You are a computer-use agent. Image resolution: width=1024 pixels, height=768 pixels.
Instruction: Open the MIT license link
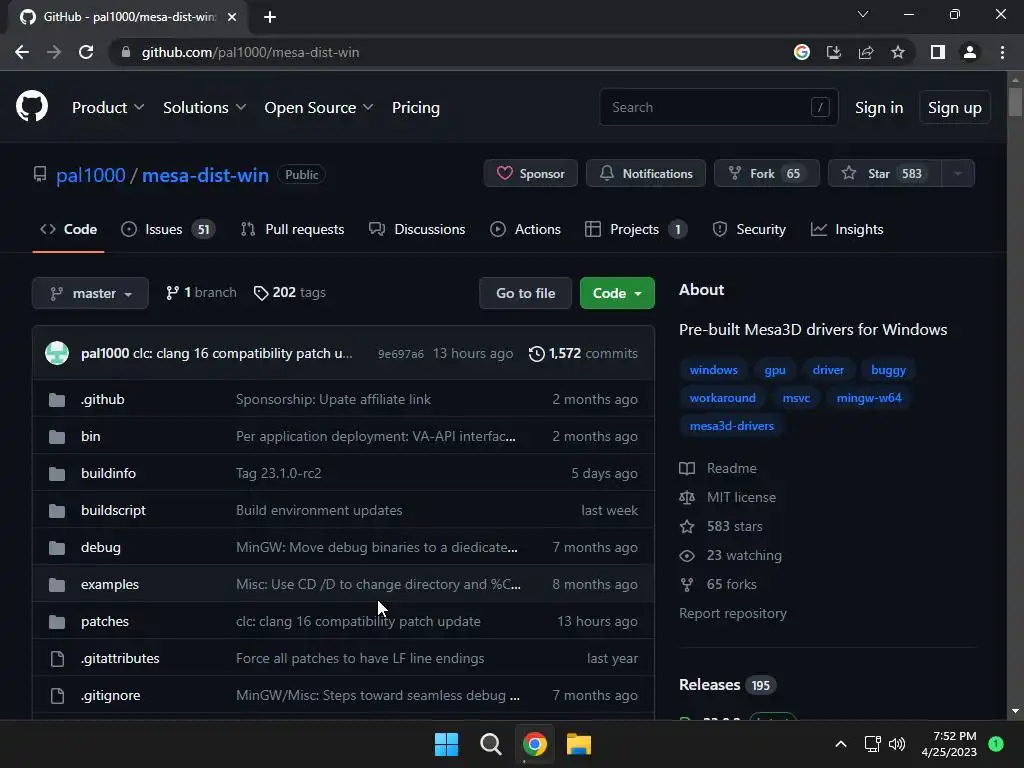pos(728,497)
